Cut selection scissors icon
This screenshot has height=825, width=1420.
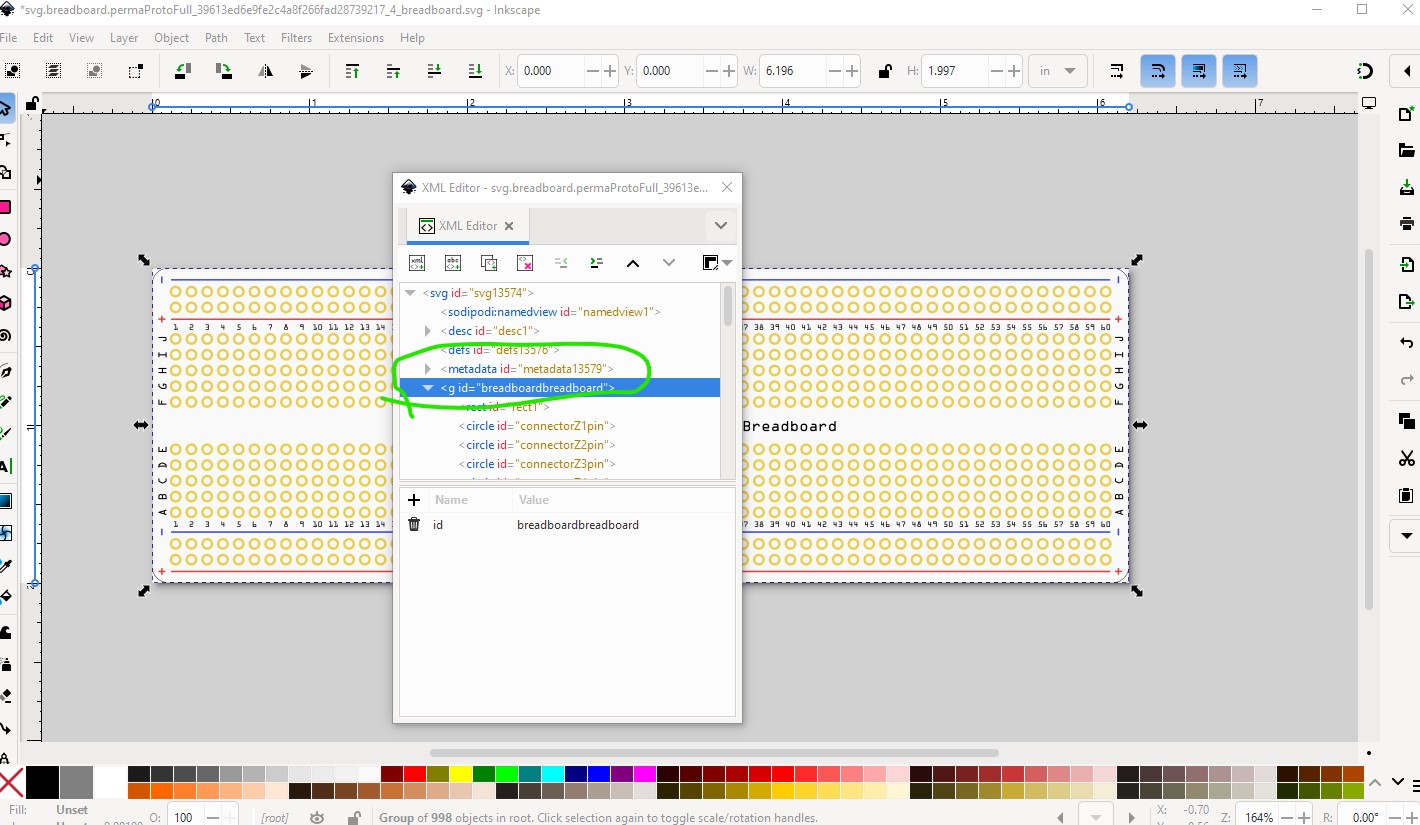[1406, 458]
